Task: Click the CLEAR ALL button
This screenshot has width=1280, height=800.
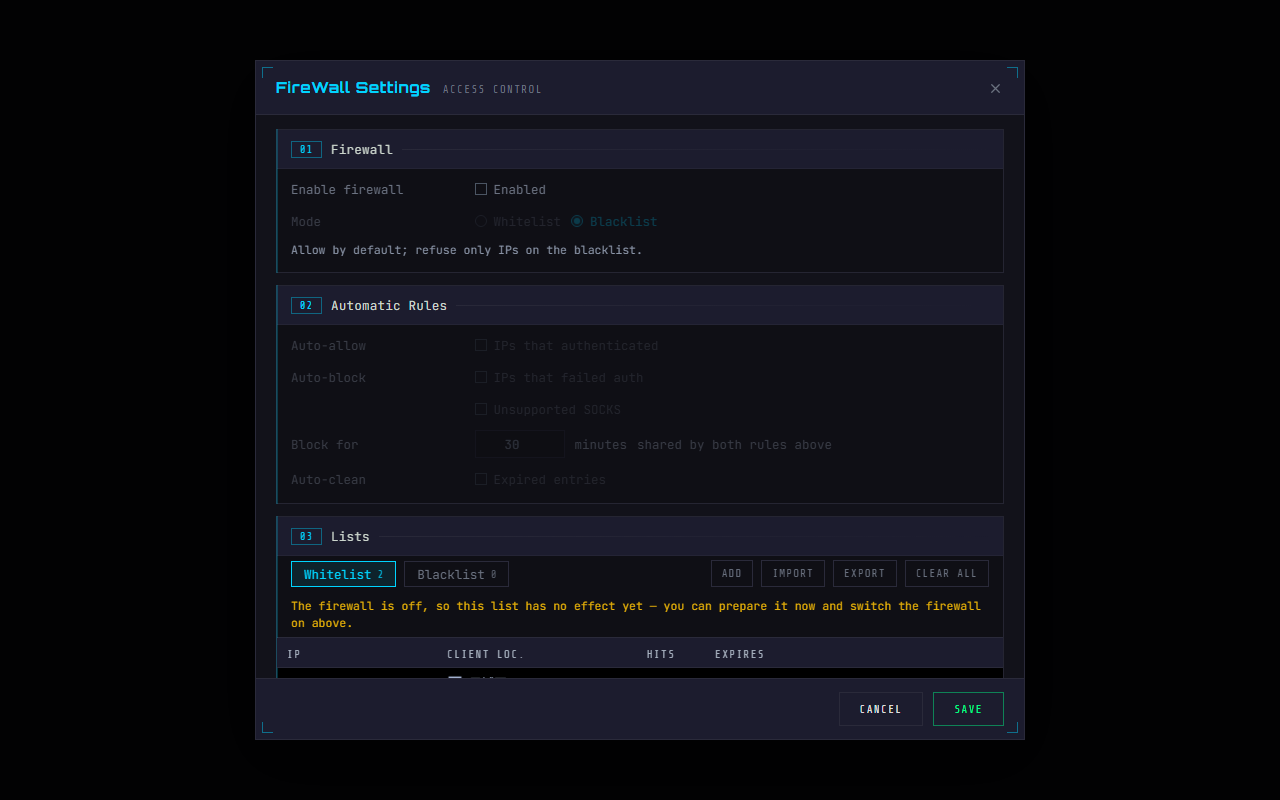Action: (947, 573)
